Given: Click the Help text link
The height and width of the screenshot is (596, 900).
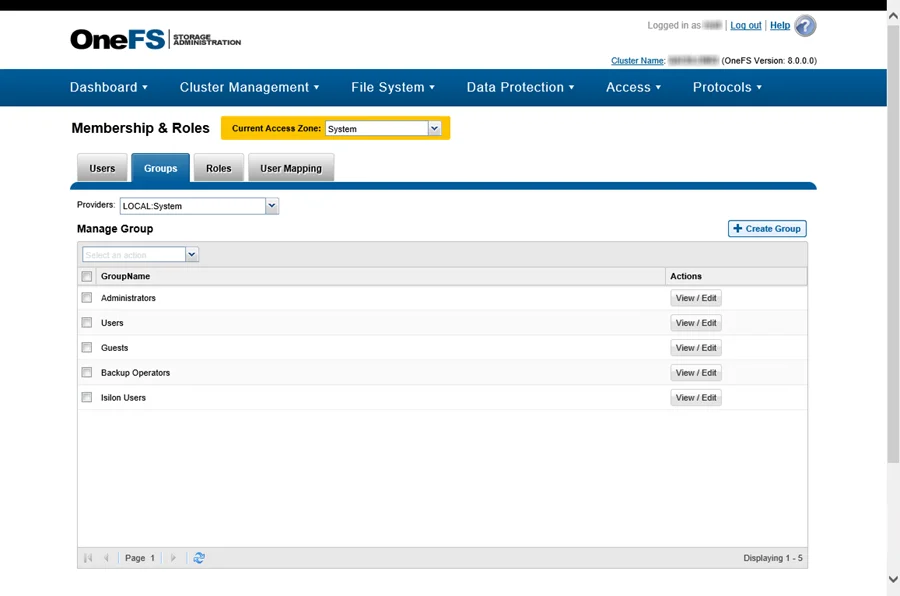Looking at the screenshot, I should (779, 25).
